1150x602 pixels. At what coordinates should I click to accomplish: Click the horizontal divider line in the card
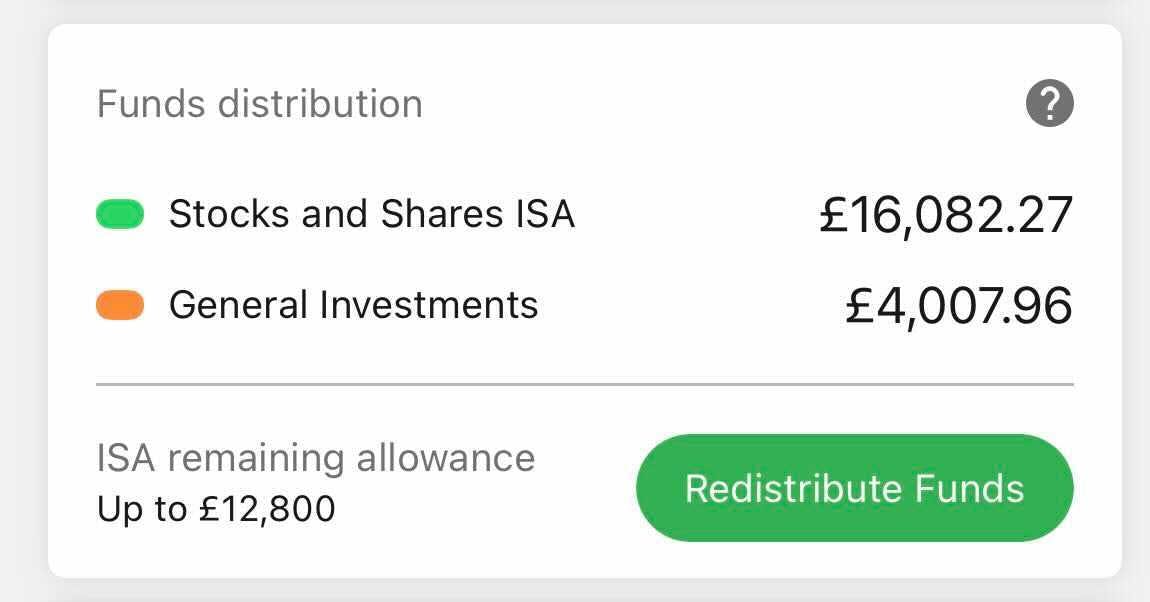(x=584, y=384)
